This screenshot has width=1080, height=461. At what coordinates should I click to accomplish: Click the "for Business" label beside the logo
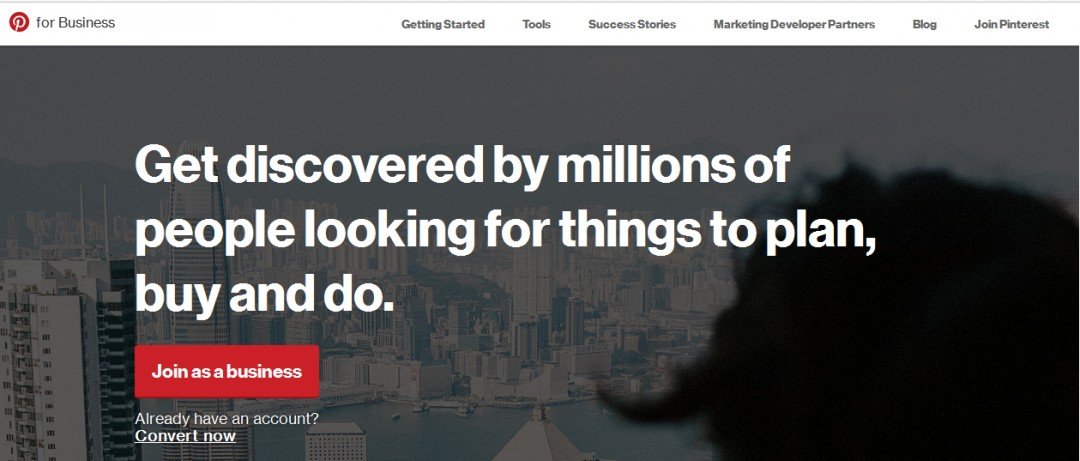76,23
